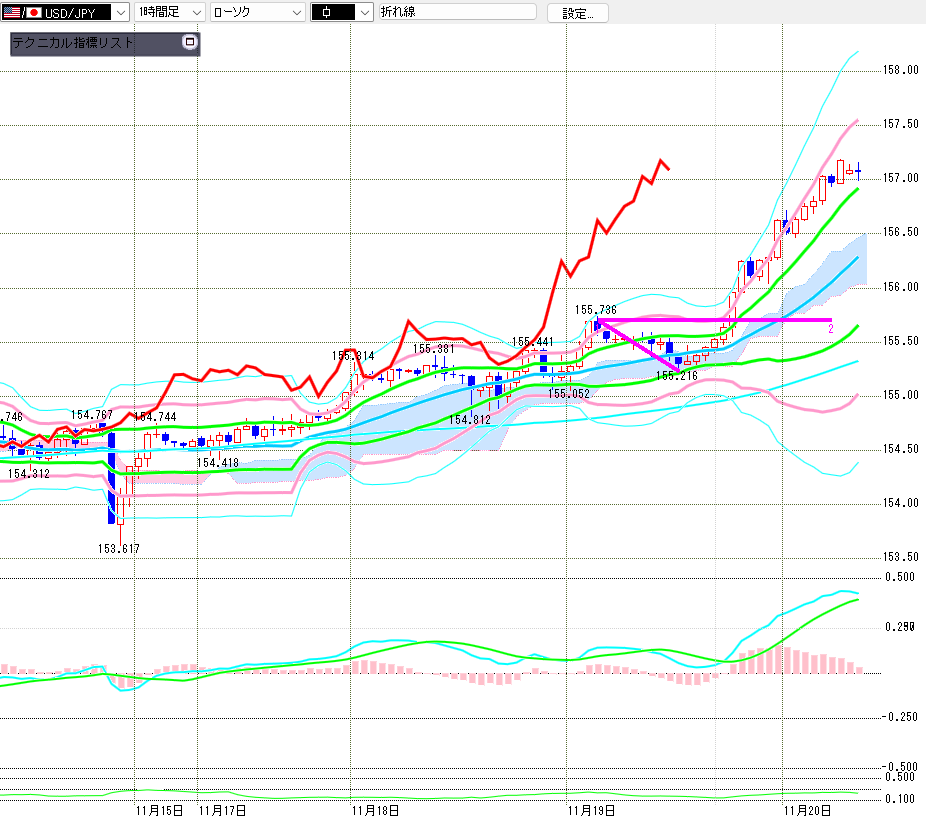The height and width of the screenshot is (818, 926).
Task: Open the USD/JPY currency pair dropdown
Action: pos(120,12)
